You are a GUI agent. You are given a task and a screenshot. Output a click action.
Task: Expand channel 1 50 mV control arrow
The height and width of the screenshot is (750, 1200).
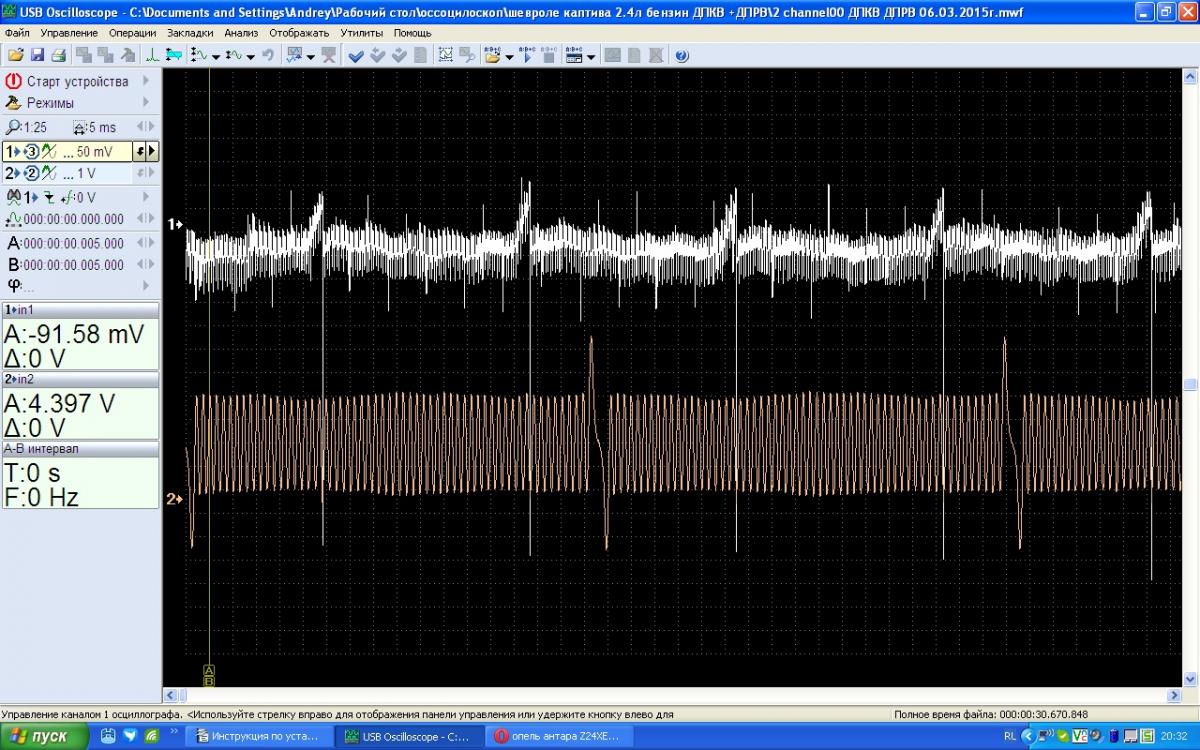pyautogui.click(x=152, y=152)
